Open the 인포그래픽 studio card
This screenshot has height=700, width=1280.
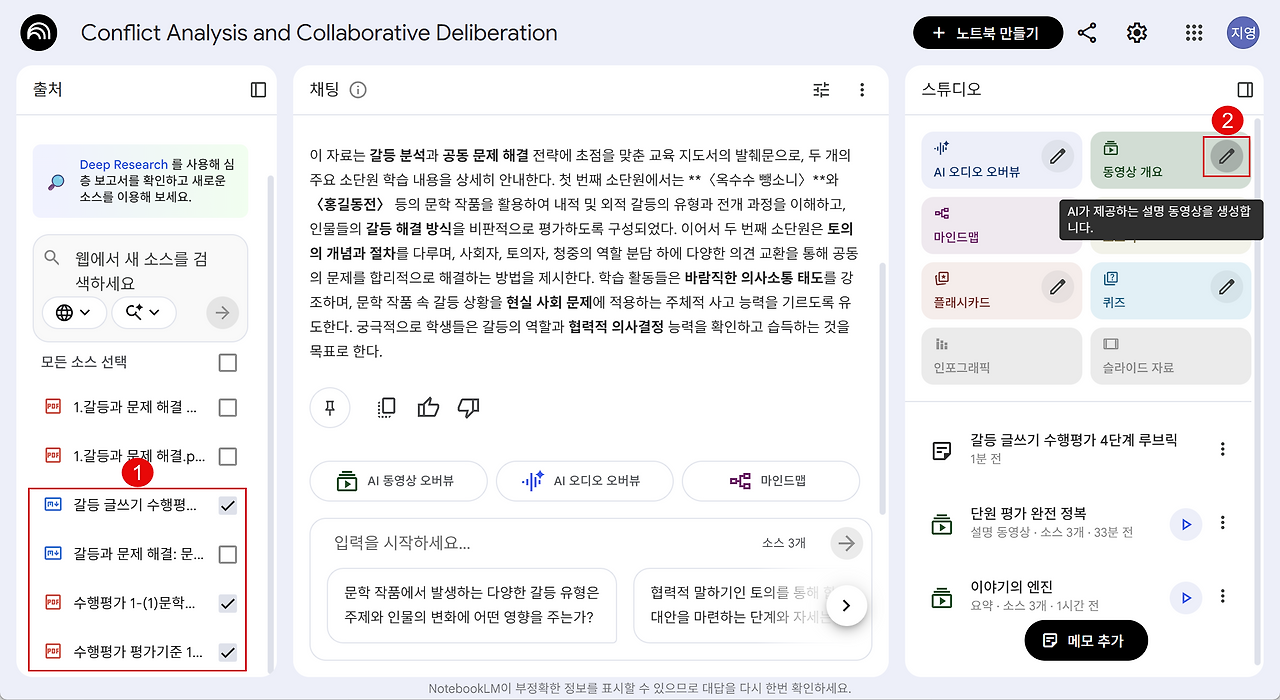tap(1001, 356)
